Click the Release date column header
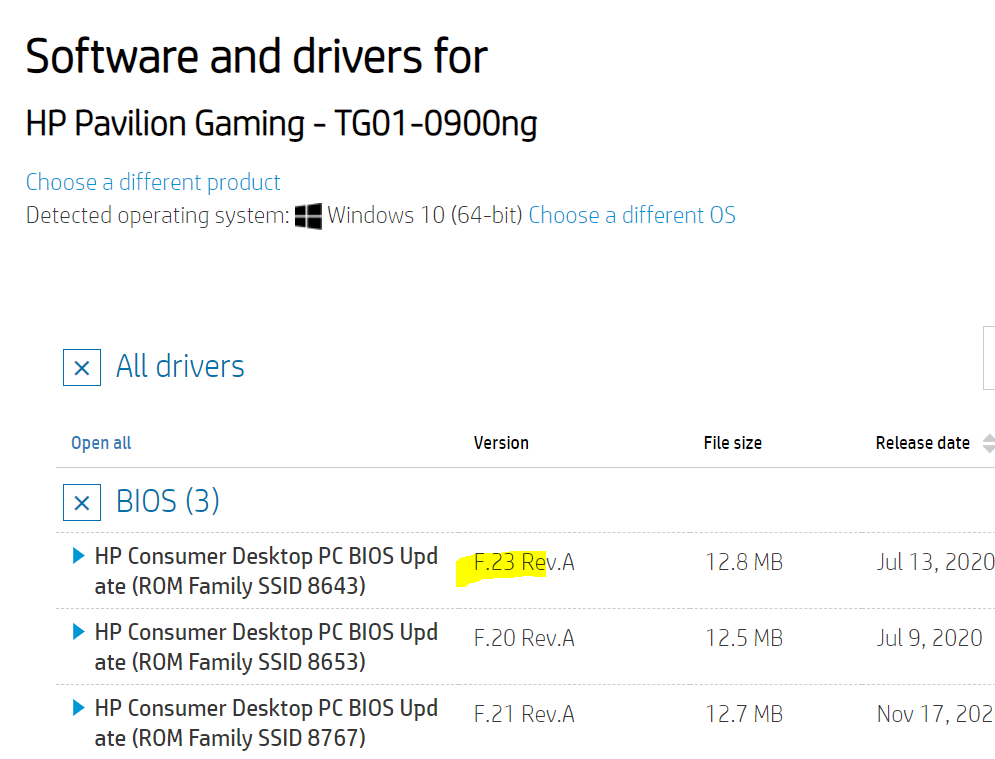995x759 pixels. tap(923, 443)
